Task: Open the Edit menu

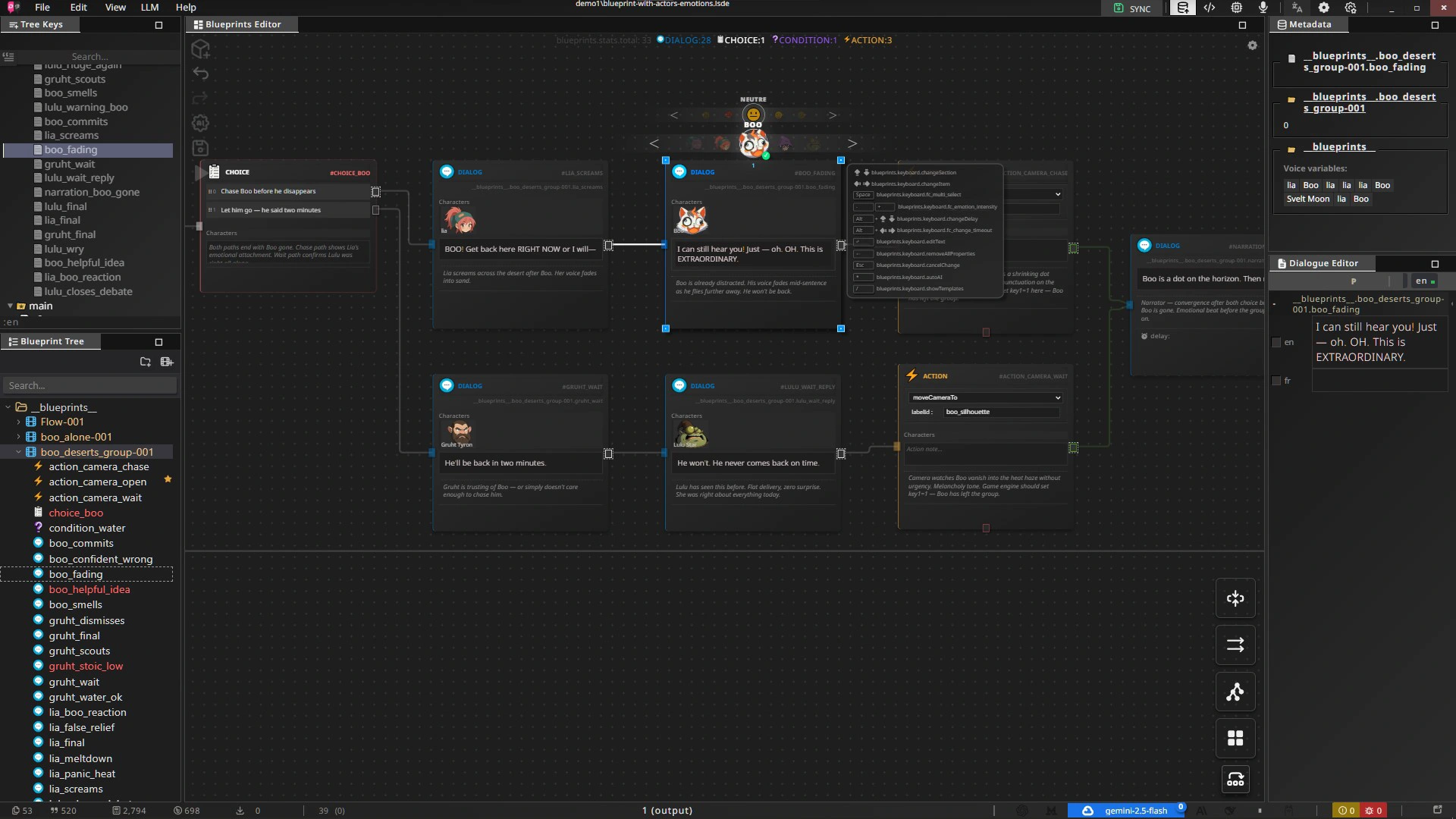Action: tap(78, 8)
